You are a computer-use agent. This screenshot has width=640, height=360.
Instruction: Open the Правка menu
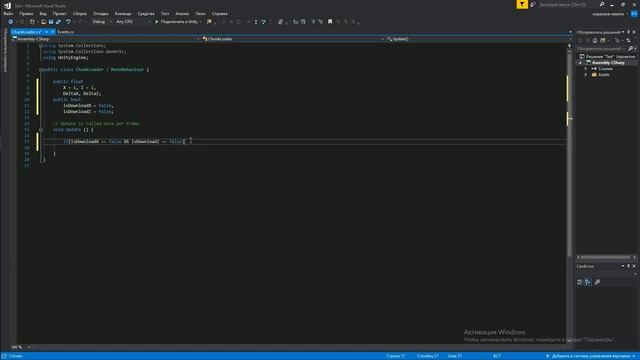pyautogui.click(x=27, y=13)
